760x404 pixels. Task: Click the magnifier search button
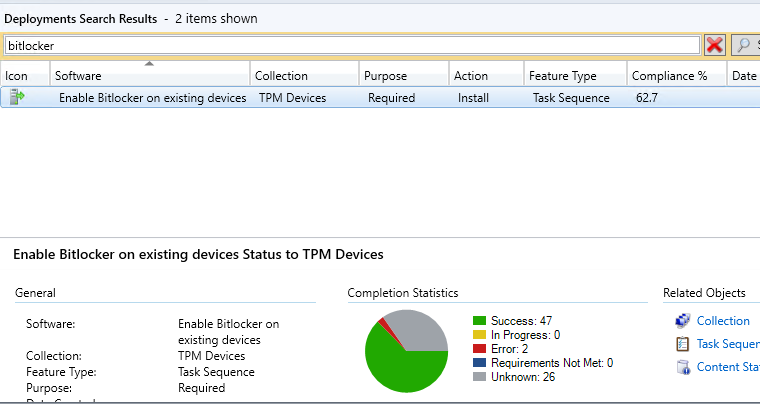(745, 45)
